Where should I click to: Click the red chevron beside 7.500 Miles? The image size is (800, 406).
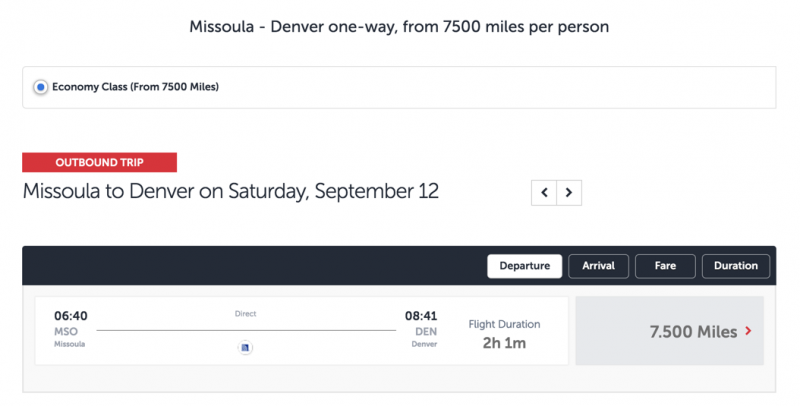point(748,331)
